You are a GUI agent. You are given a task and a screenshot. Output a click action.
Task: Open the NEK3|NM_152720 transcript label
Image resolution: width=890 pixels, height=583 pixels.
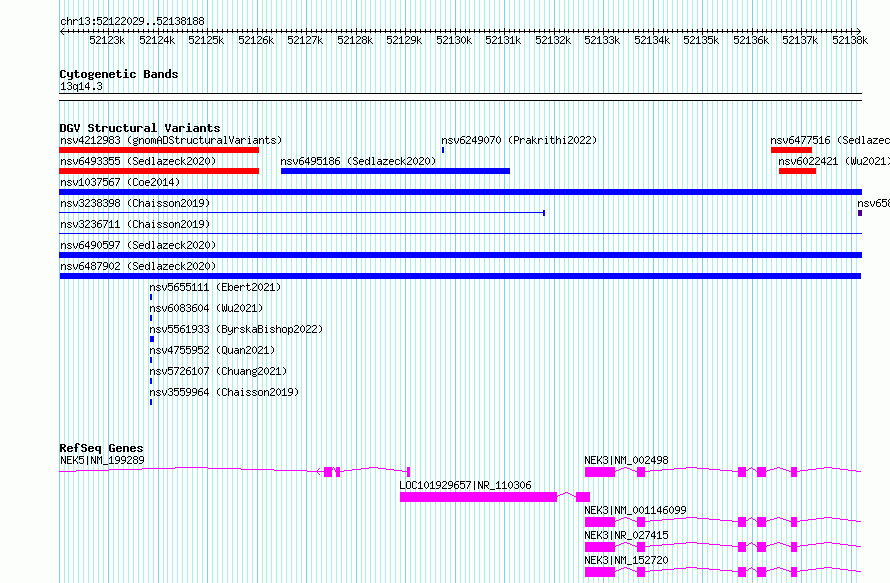coord(627,560)
